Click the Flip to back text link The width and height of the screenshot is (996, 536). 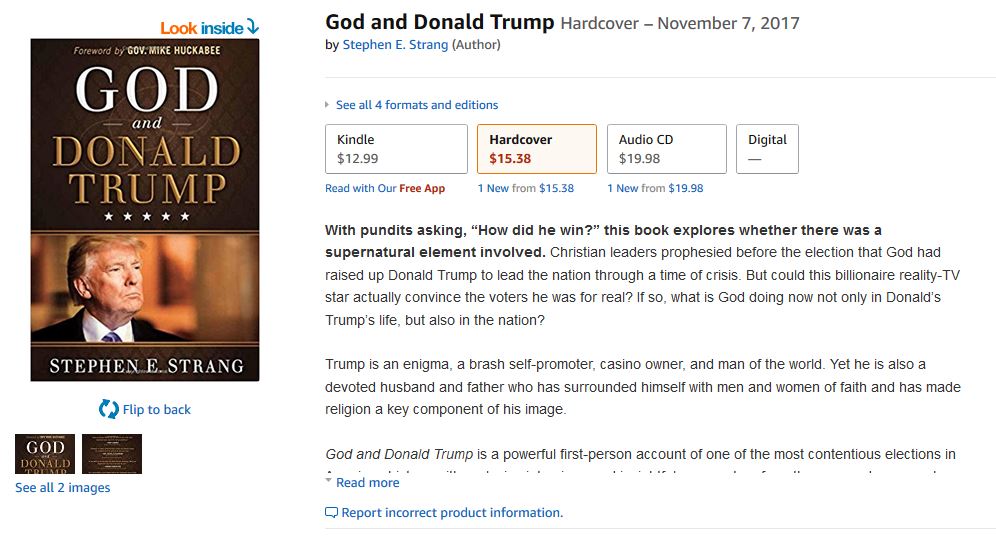(x=156, y=409)
